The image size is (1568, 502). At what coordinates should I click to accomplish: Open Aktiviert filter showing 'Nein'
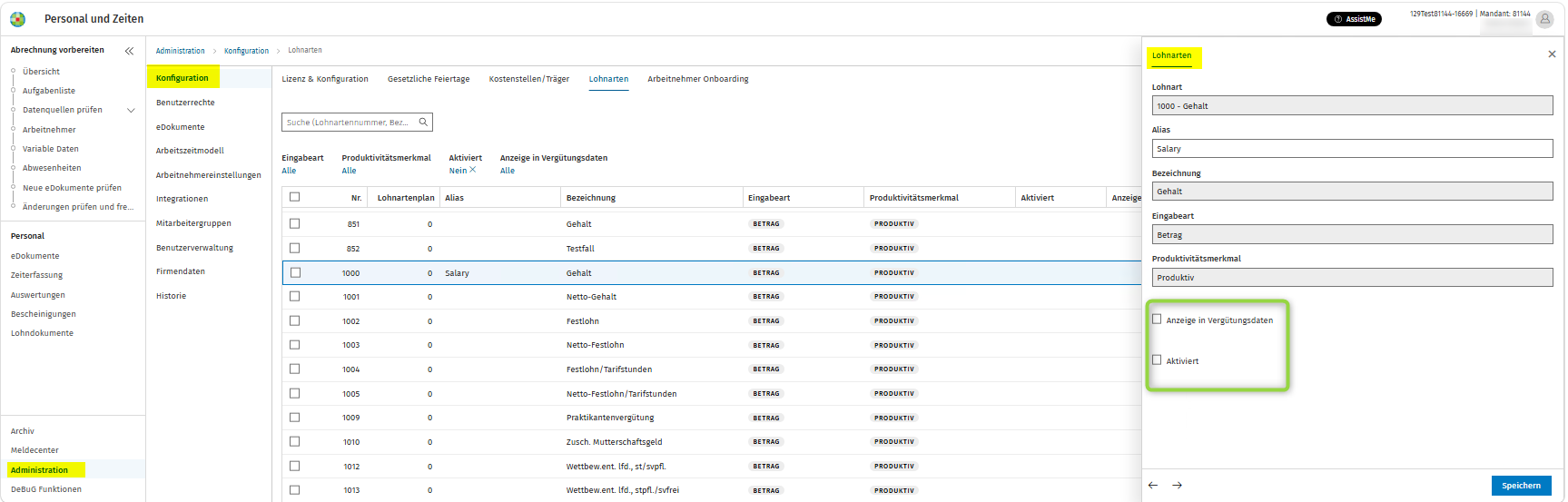coord(458,171)
